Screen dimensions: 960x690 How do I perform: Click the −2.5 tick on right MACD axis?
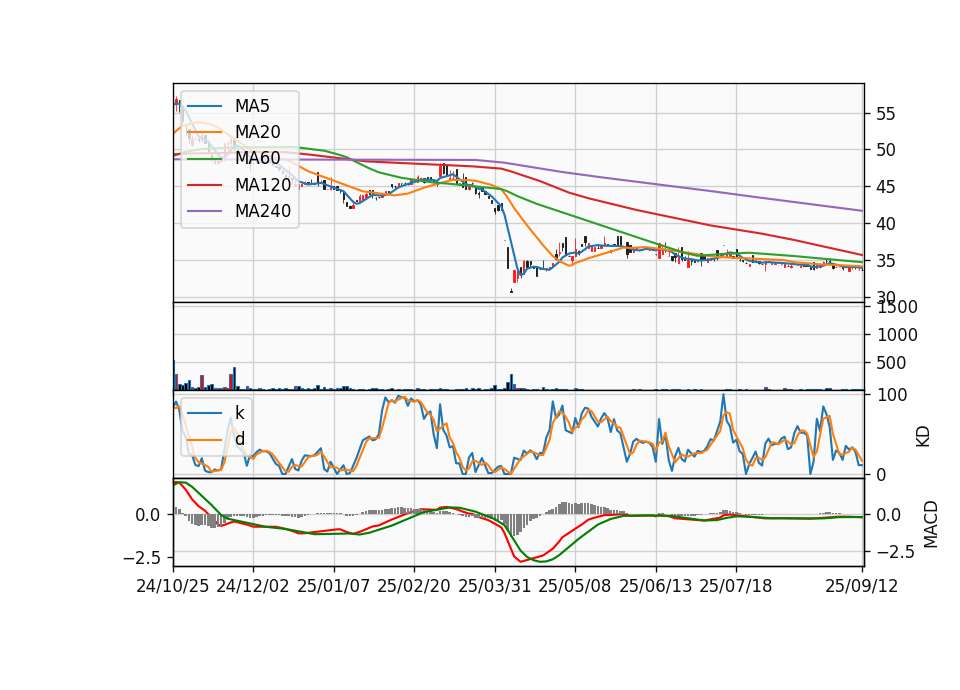pyautogui.click(x=896, y=552)
